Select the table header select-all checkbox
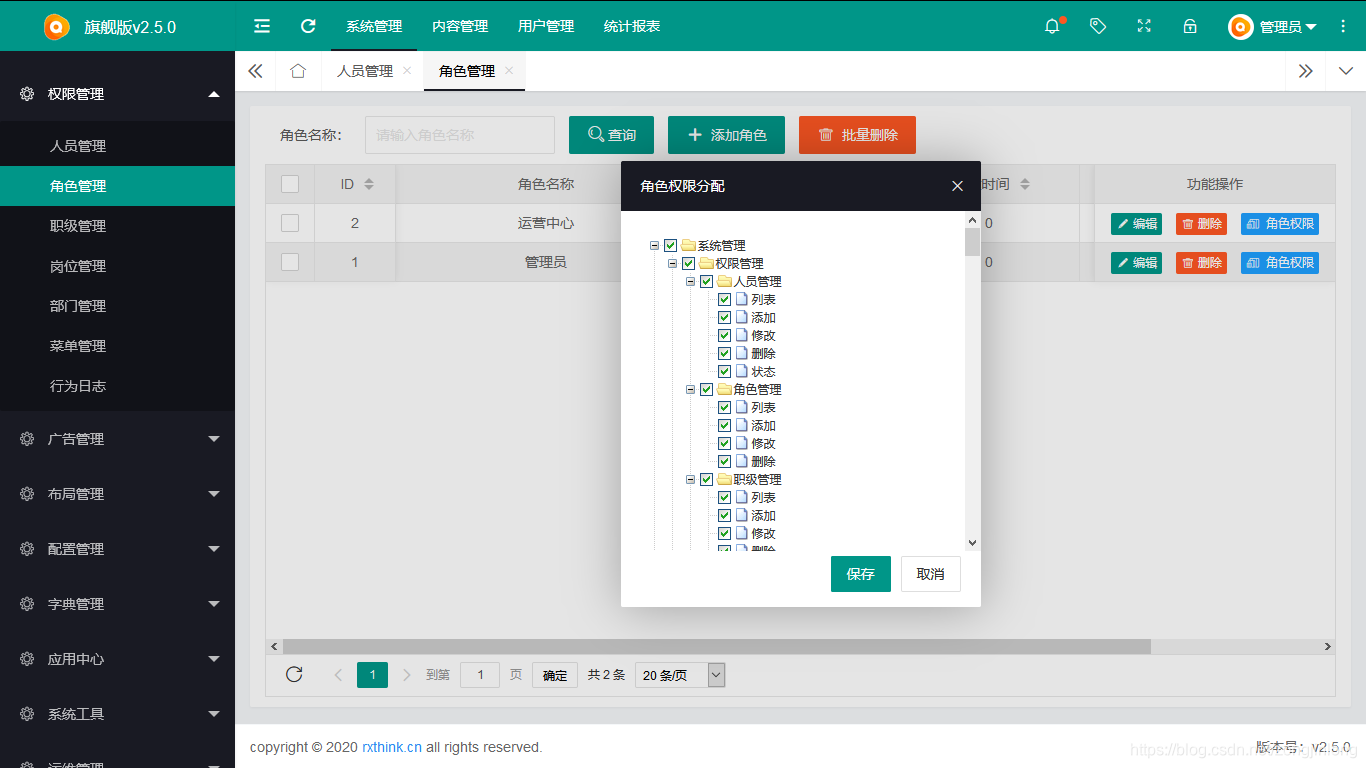This screenshot has height=768, width=1366. (290, 184)
